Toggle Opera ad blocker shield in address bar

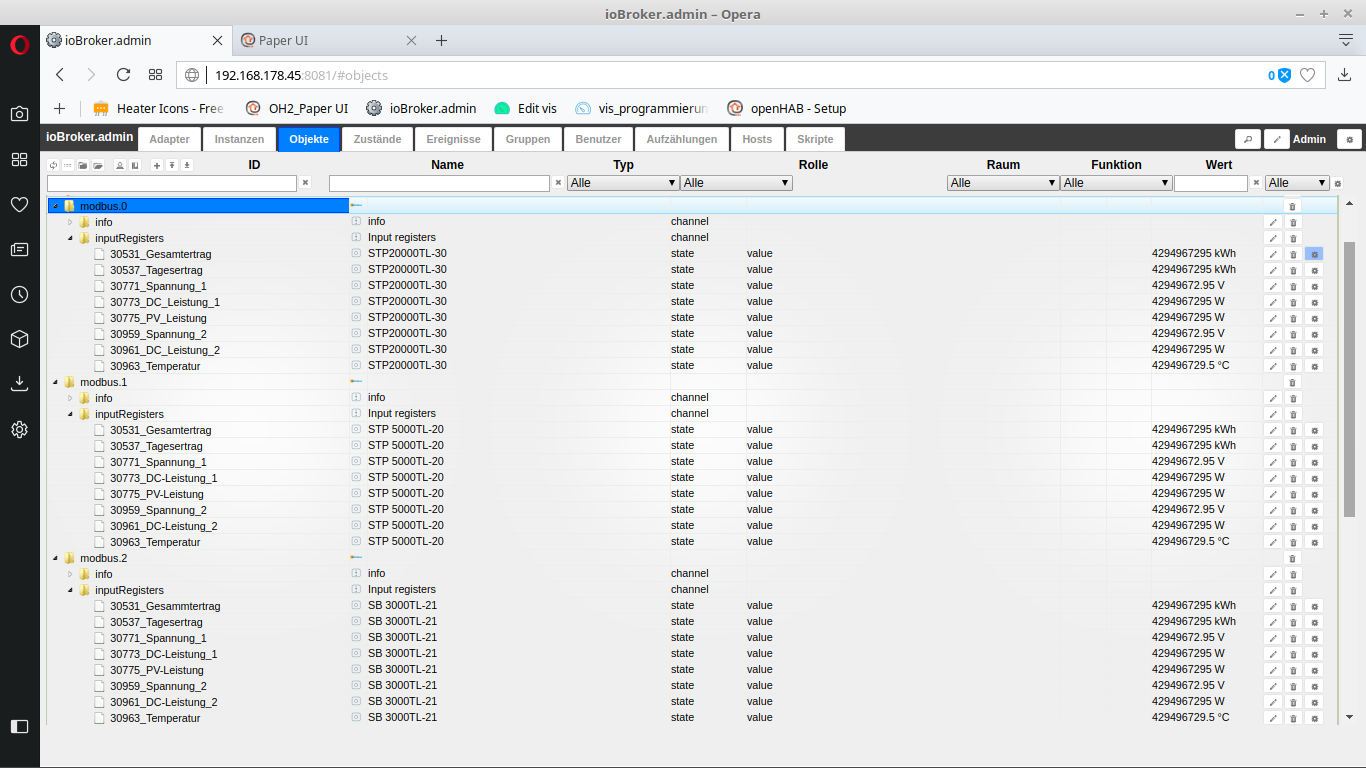tap(1284, 75)
